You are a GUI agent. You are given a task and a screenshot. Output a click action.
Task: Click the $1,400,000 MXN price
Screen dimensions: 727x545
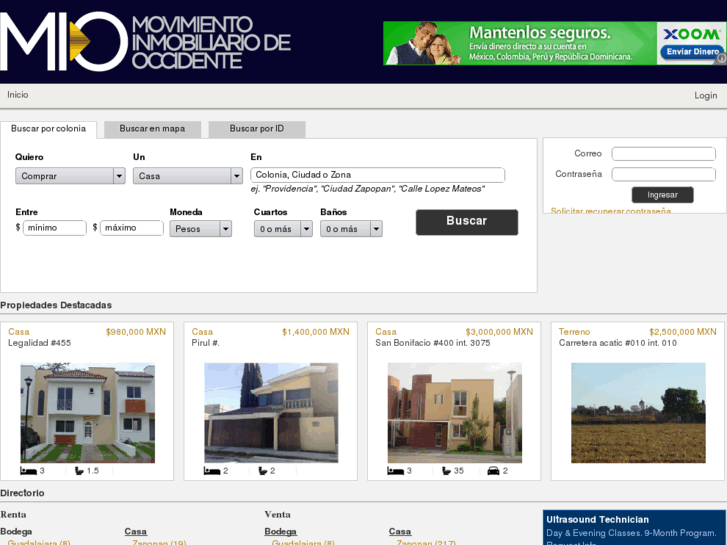pos(316,332)
